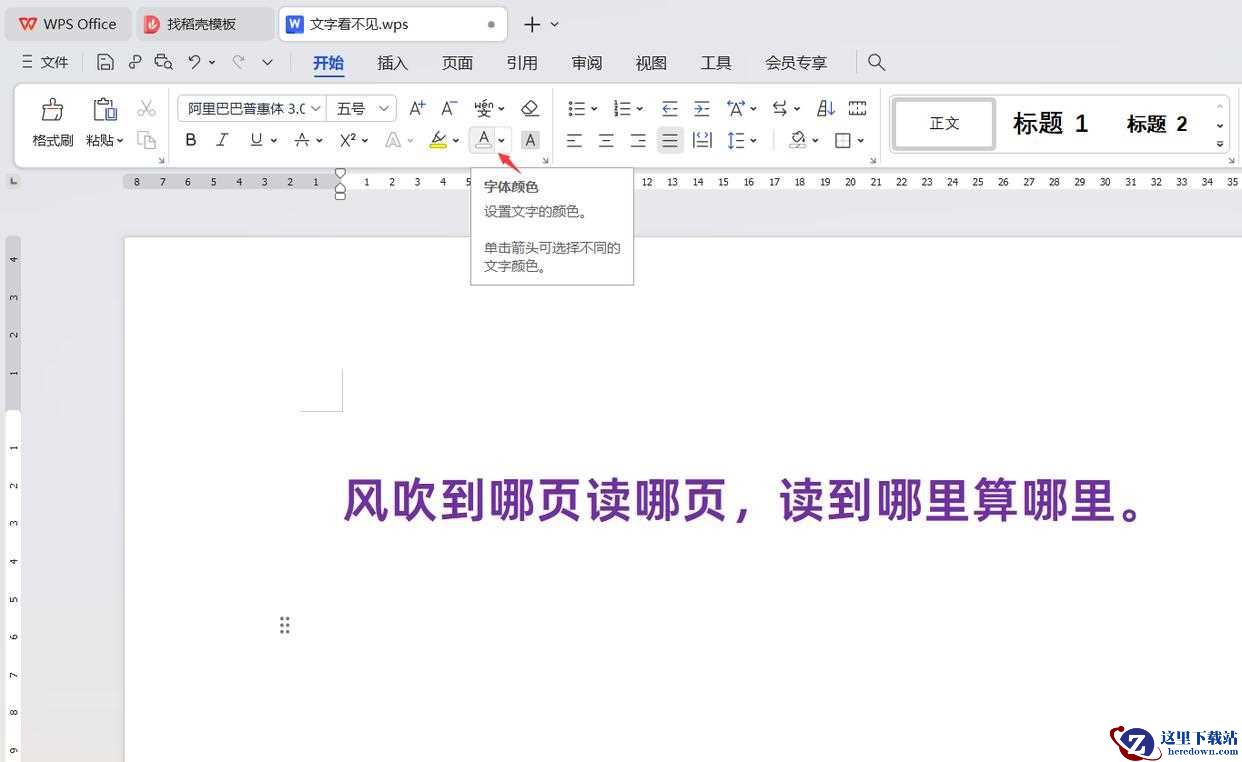Toggle bold formatting
Viewport: 1242px width, 762px height.
coord(190,140)
